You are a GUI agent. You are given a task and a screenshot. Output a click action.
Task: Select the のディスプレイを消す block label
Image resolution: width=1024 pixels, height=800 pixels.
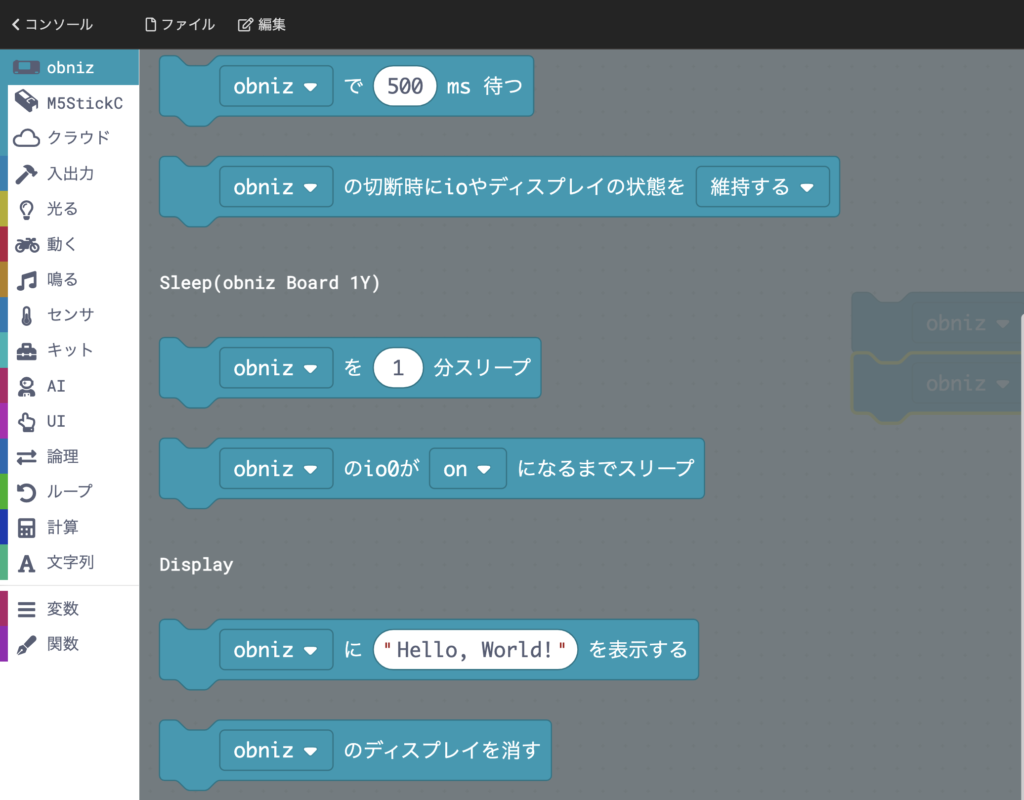tap(442, 750)
